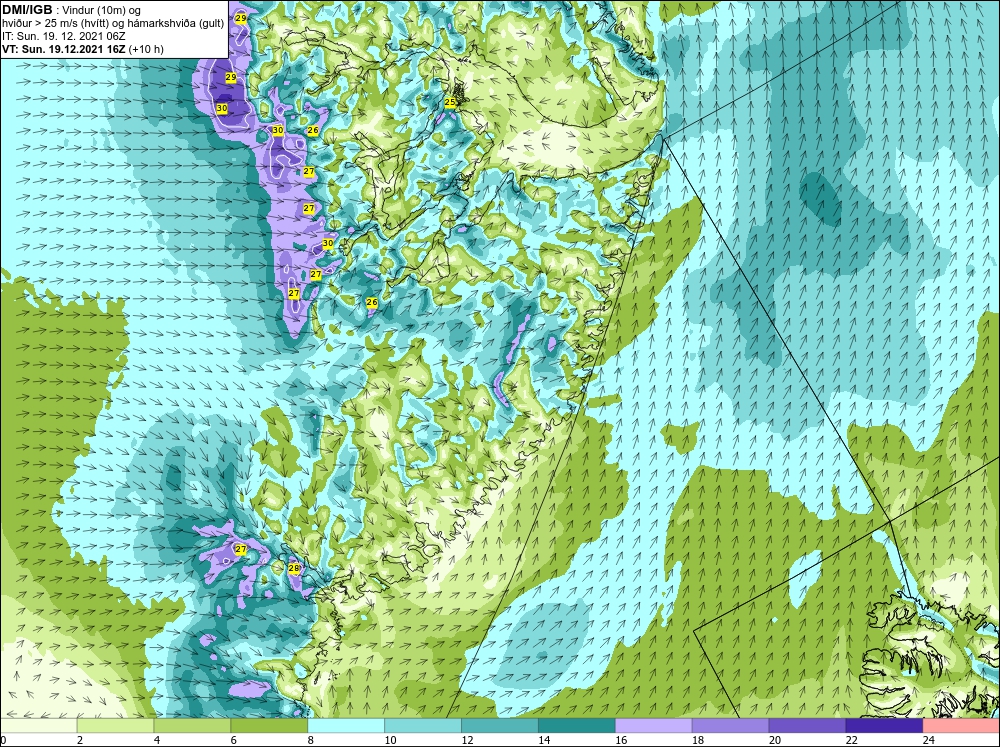Click the 'hviður > 25 m/s (hvítt)' header line

[x=113, y=23]
